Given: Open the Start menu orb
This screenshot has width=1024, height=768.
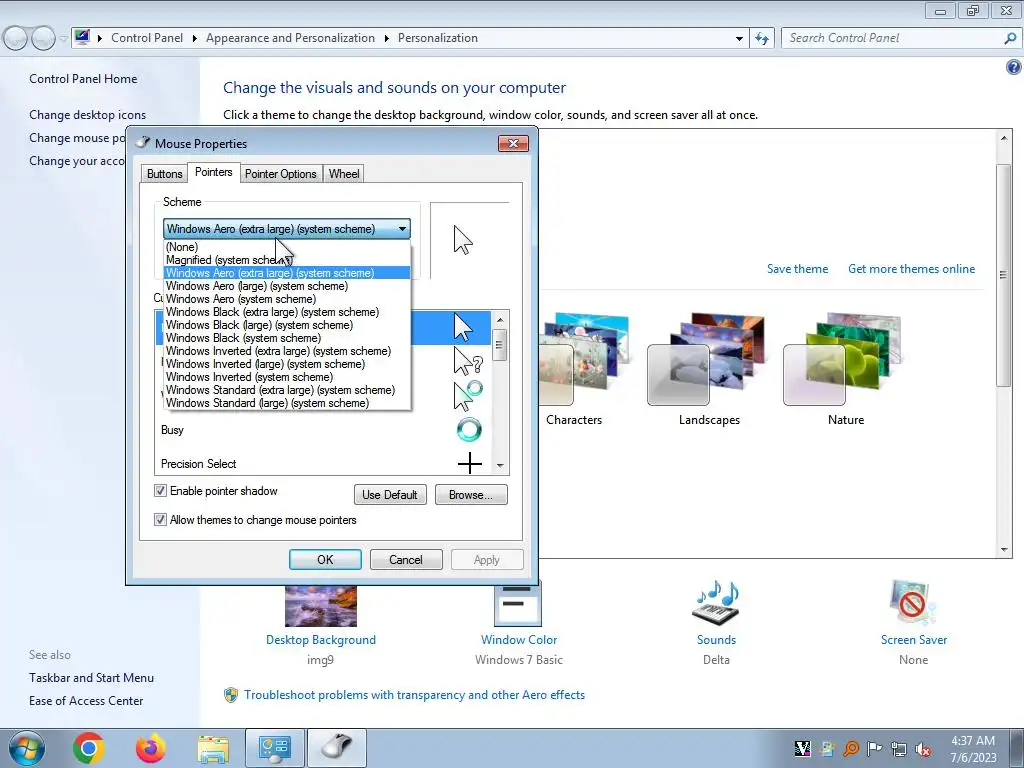Looking at the screenshot, I should click(x=27, y=748).
